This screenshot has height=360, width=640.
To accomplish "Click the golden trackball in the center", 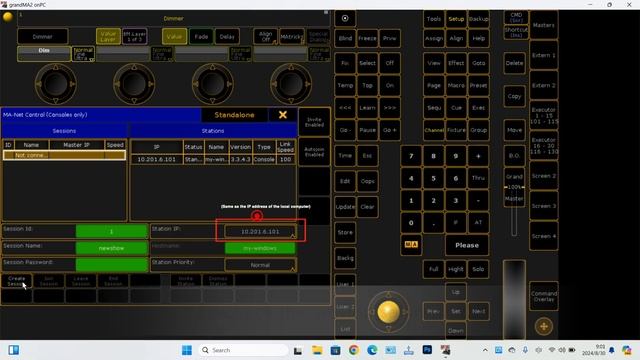I will click(388, 312).
